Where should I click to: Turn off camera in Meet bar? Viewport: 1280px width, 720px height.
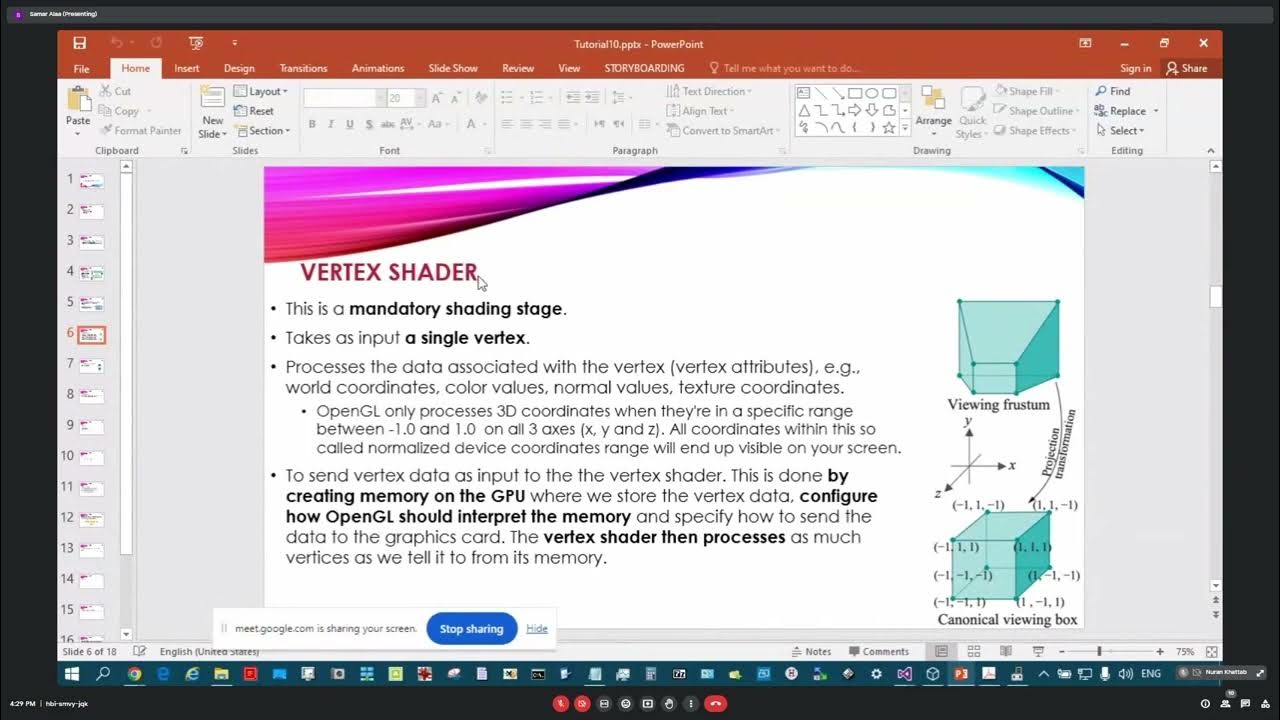(x=583, y=703)
